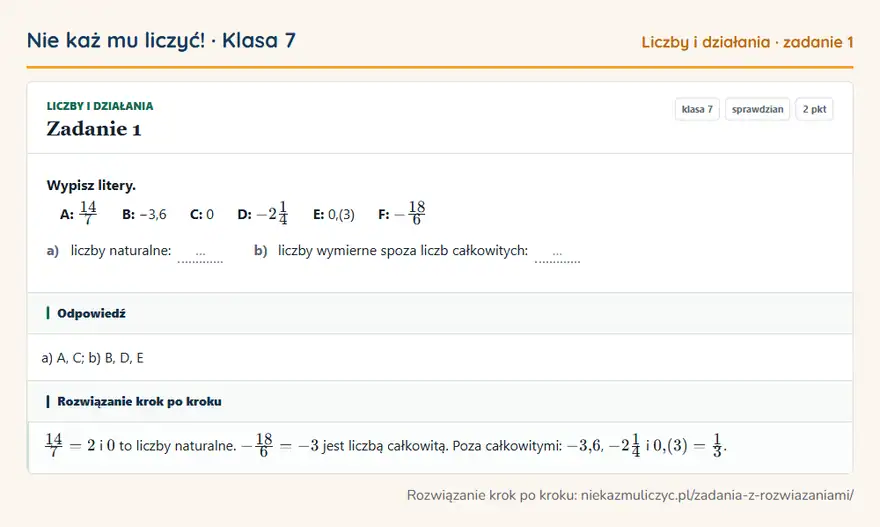Click '−18/6 = −3 jest liczbą całkowitą' text
This screenshot has height=527, width=880.
pyautogui.click(x=345, y=446)
